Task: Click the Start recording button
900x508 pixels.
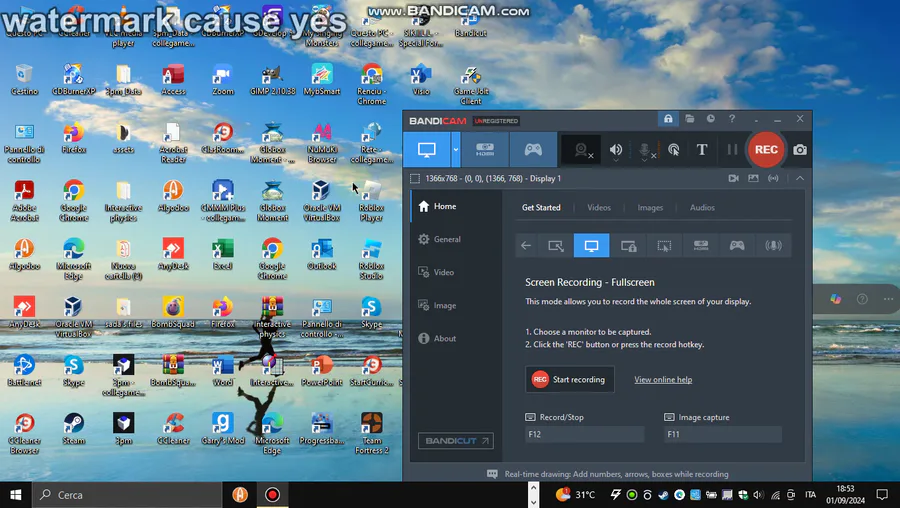Action: coord(569,379)
